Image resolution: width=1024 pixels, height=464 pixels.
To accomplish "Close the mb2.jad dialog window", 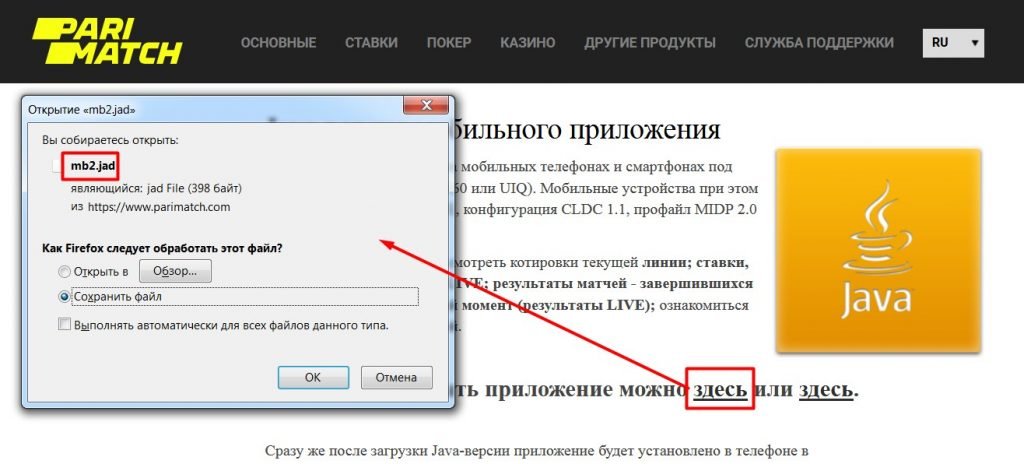I will click(x=426, y=105).
